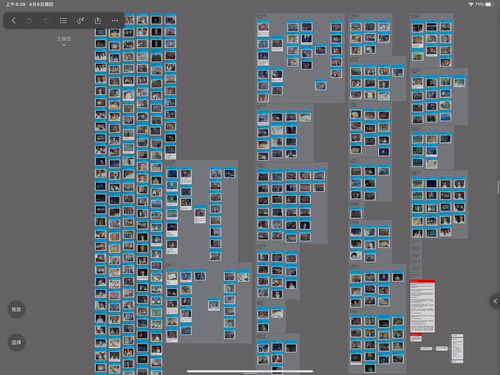Tap the back arrow in toolbar

tap(13, 21)
